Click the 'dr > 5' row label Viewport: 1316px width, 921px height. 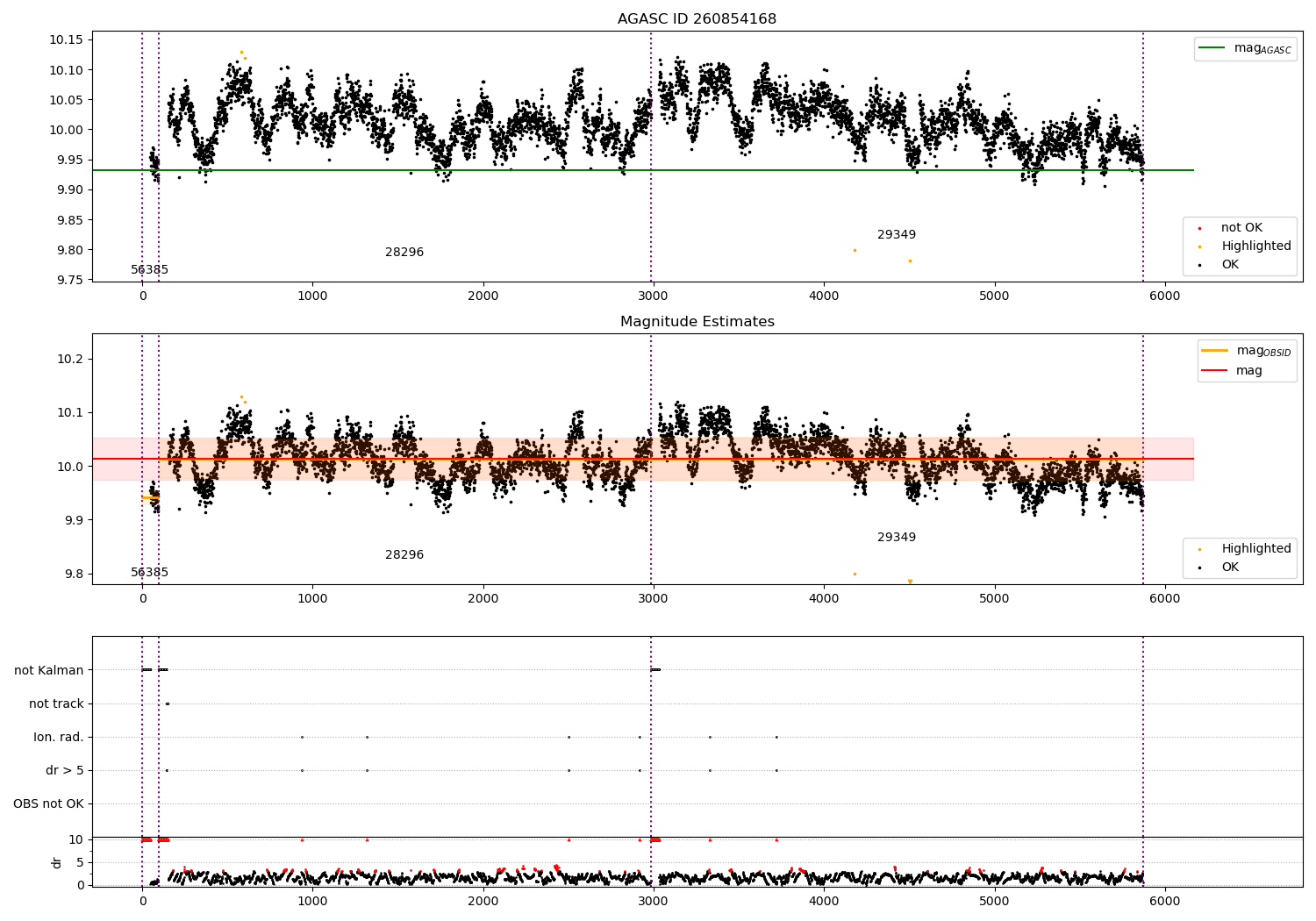click(x=65, y=771)
